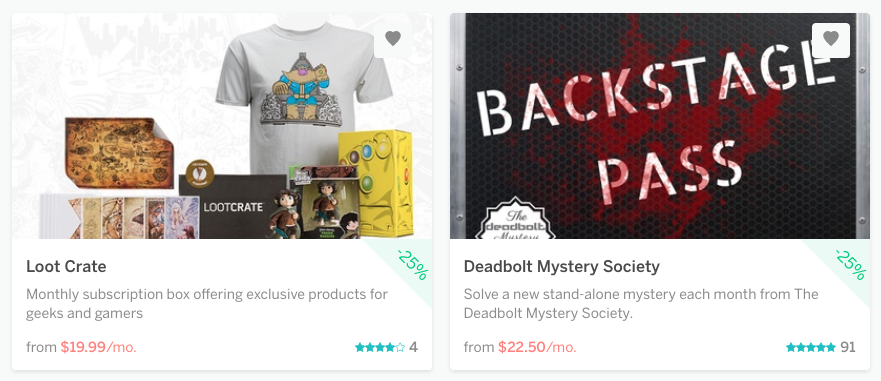Click the review count 91 on Deadbolt Mystery
The width and height of the screenshot is (881, 381).
click(x=848, y=347)
